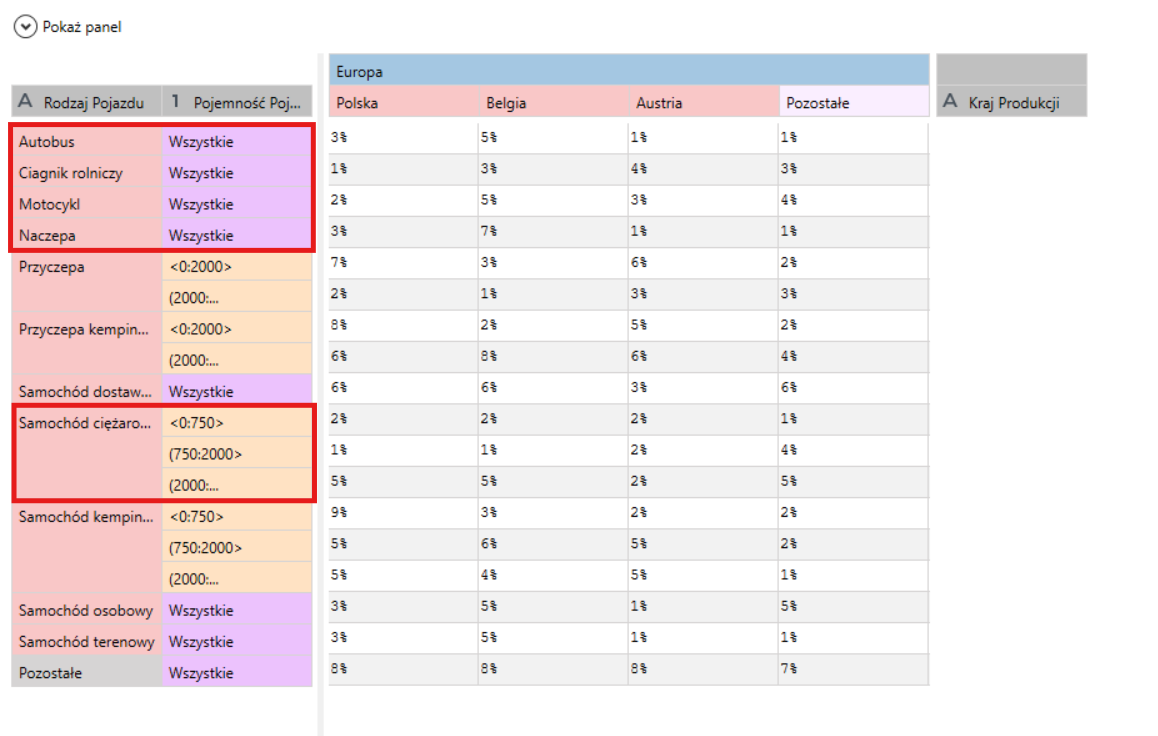Select the Polska column header

pyautogui.click(x=404, y=102)
